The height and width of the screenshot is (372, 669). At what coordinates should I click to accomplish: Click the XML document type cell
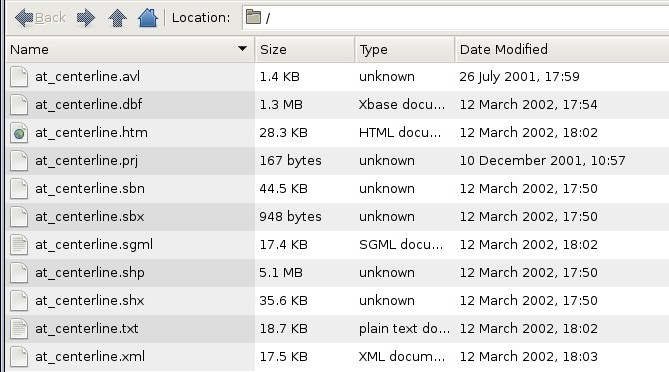tap(402, 357)
